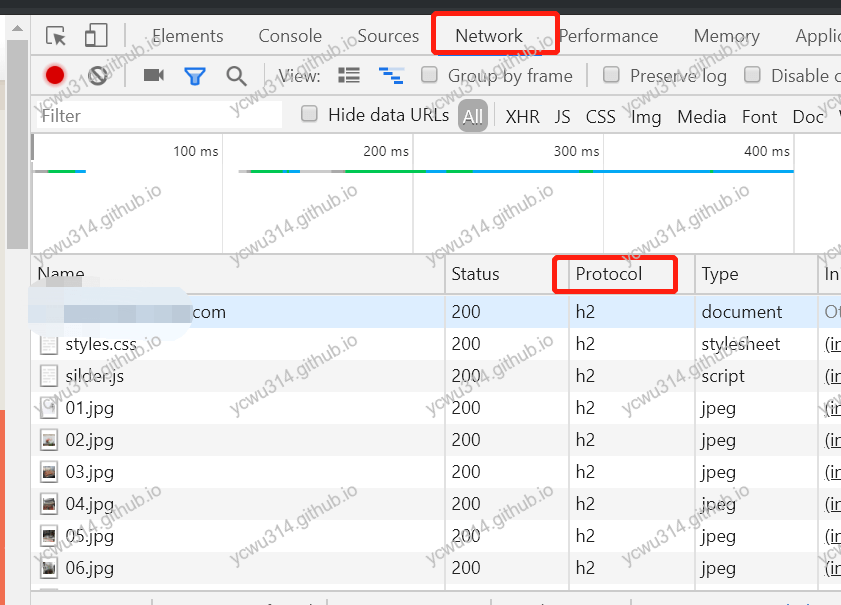
Task: Check the Hide data URLs checkbox
Action: pos(309,115)
